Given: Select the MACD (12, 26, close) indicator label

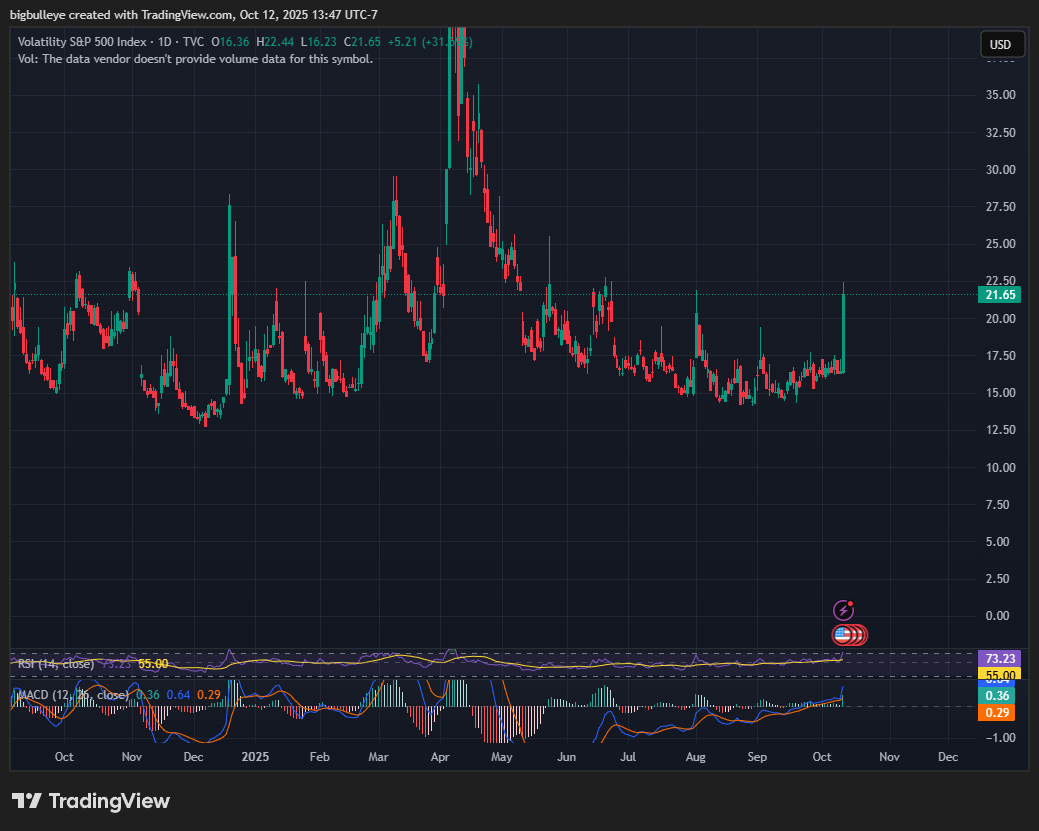Looking at the screenshot, I should 73,695.
